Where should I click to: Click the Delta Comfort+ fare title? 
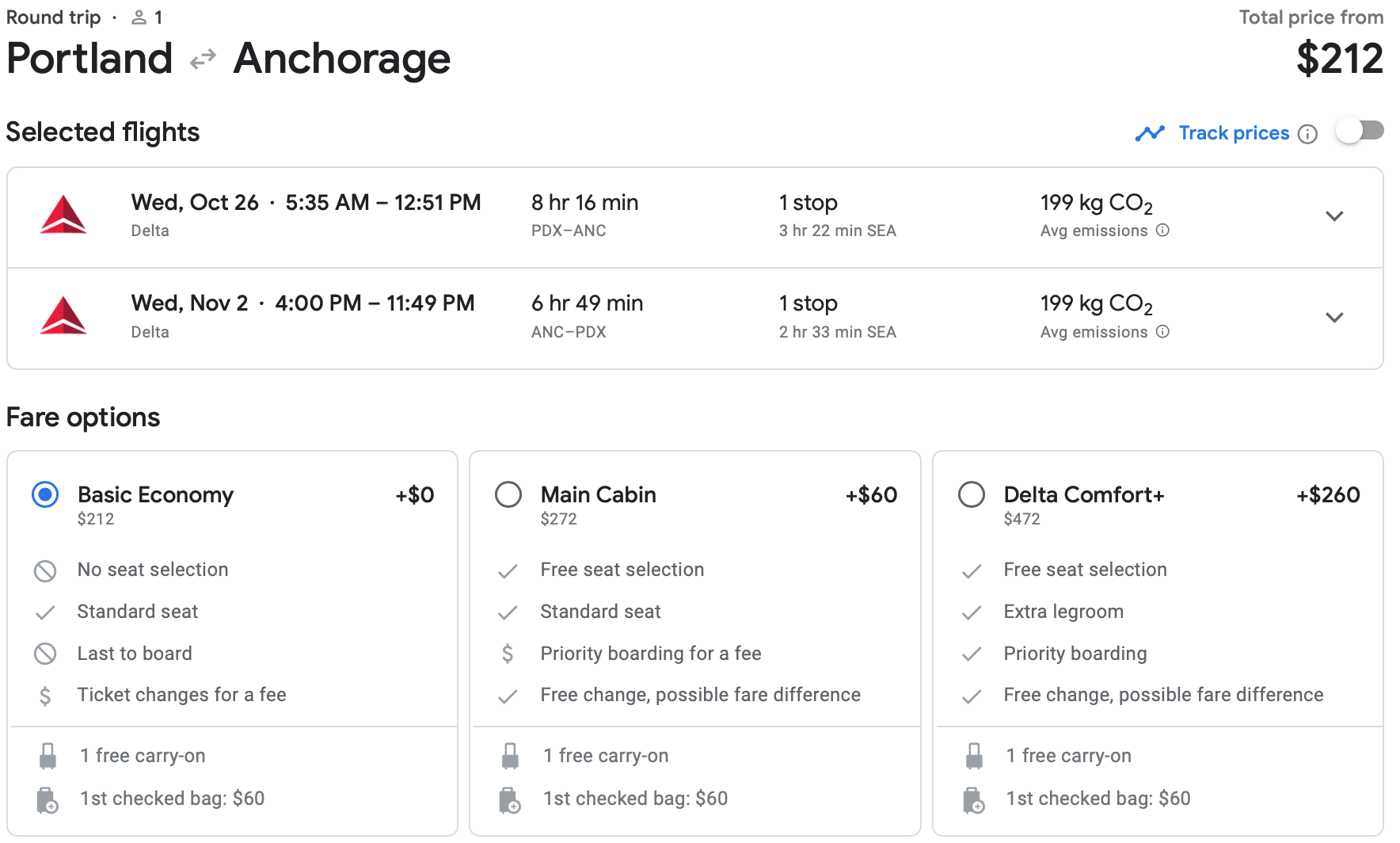pos(1083,495)
